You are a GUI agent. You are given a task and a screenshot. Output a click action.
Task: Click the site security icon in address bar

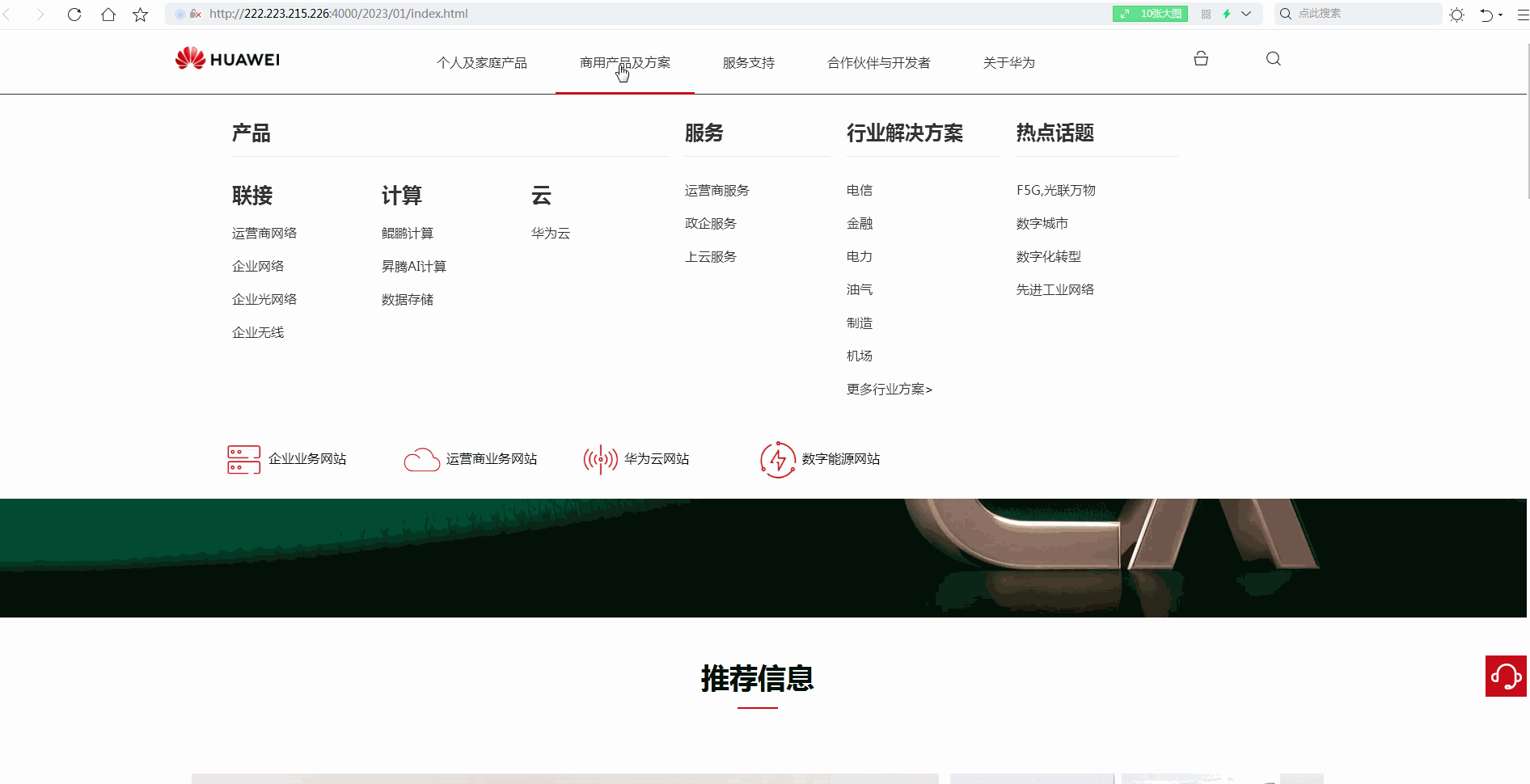(195, 14)
